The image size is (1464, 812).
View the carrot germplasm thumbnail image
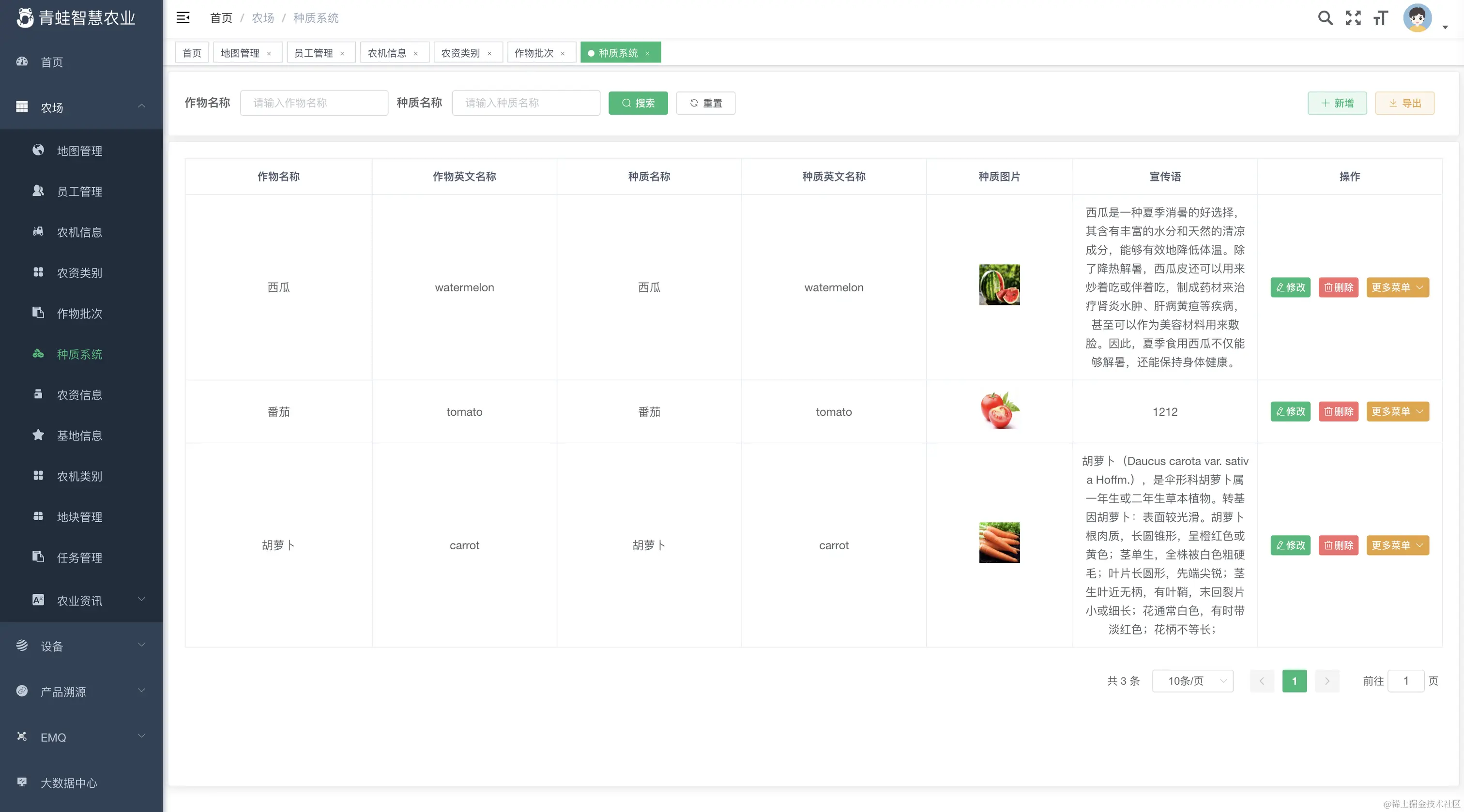pos(999,542)
